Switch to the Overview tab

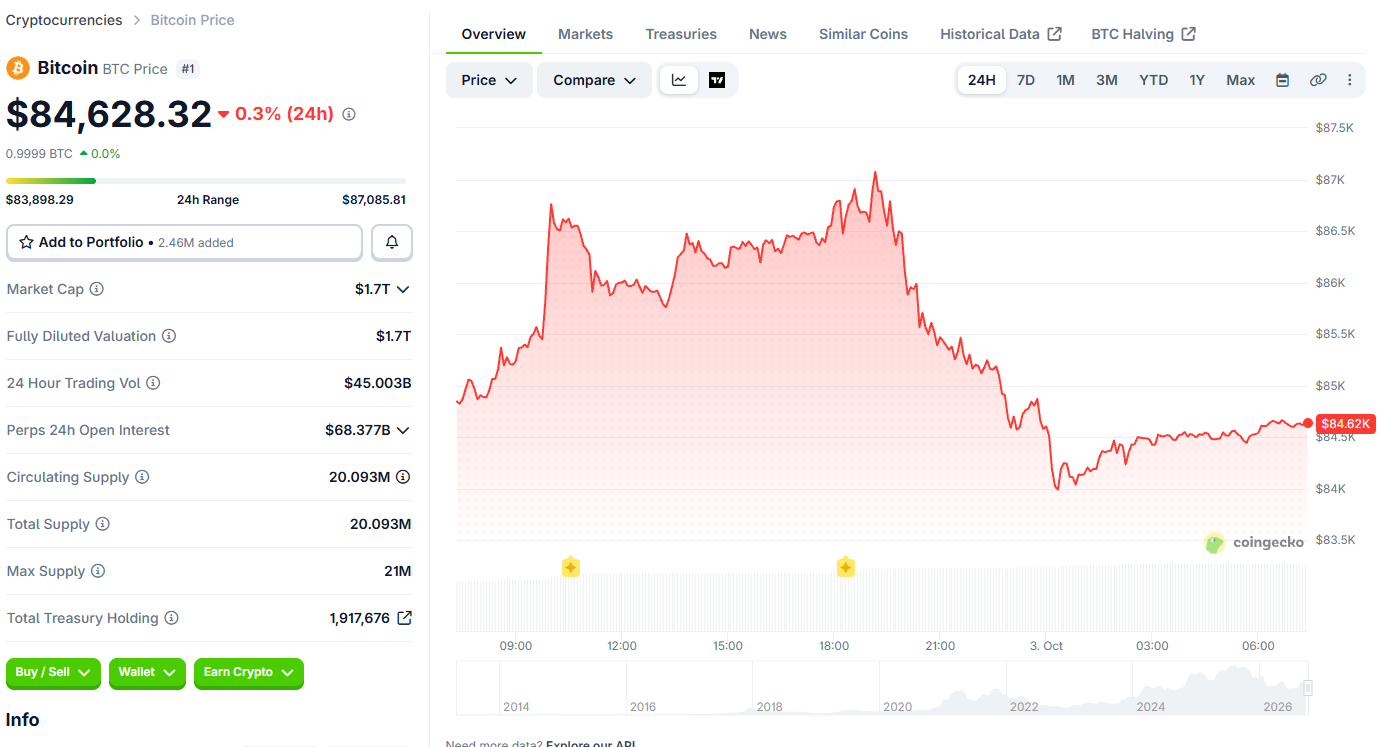pyautogui.click(x=493, y=34)
